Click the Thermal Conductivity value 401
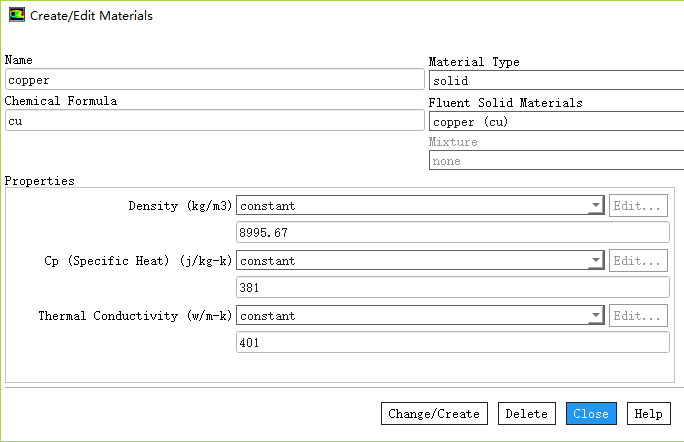This screenshot has height=442, width=684. click(452, 343)
